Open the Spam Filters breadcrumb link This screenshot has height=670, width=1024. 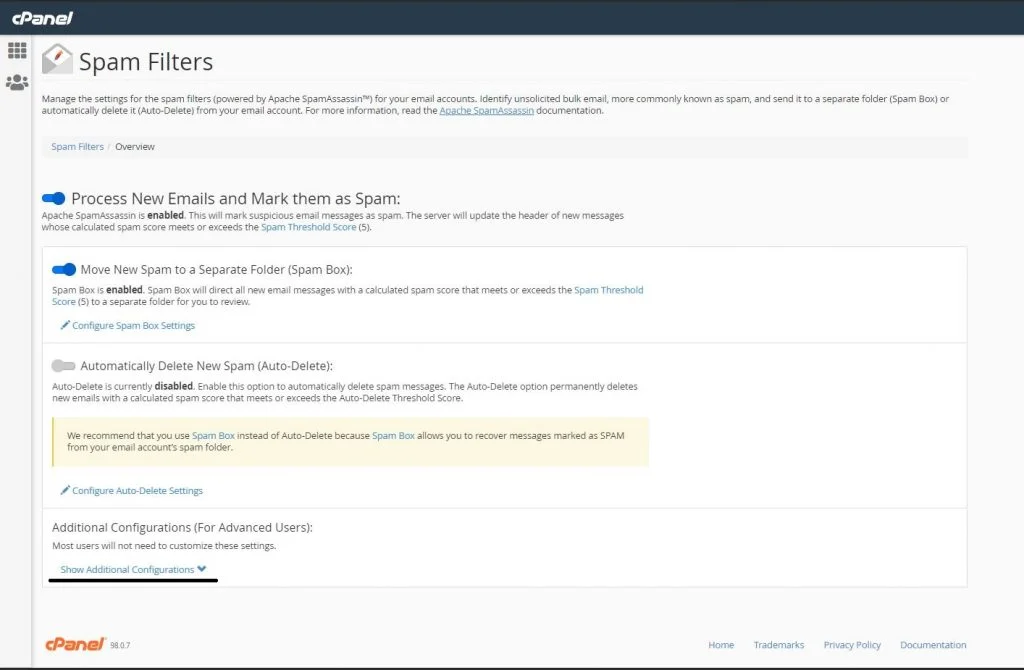(x=78, y=146)
